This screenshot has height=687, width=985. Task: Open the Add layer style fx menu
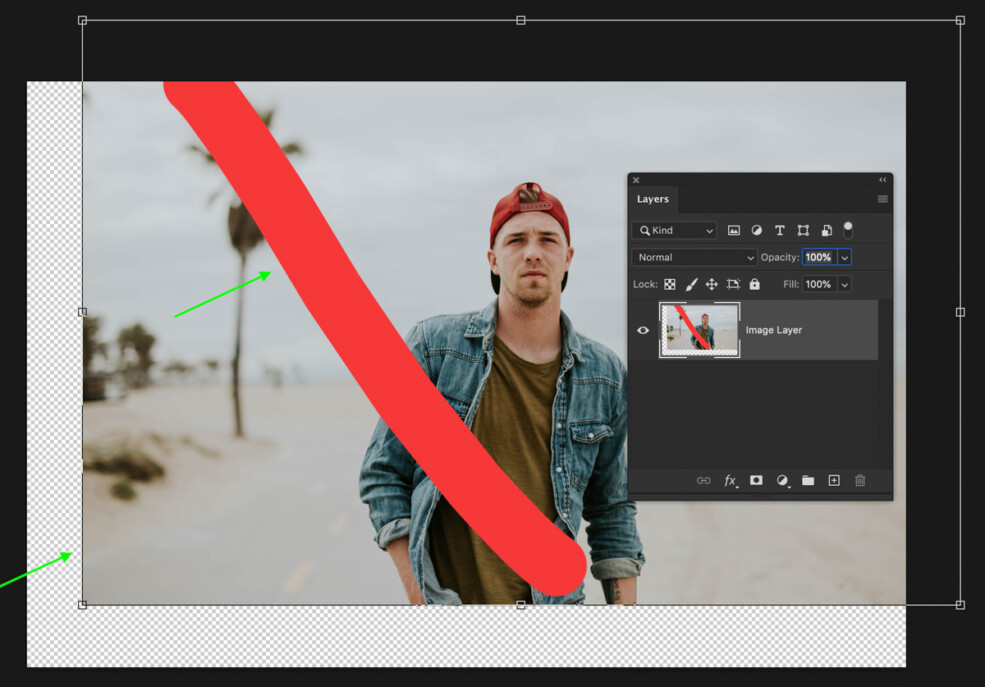click(731, 480)
